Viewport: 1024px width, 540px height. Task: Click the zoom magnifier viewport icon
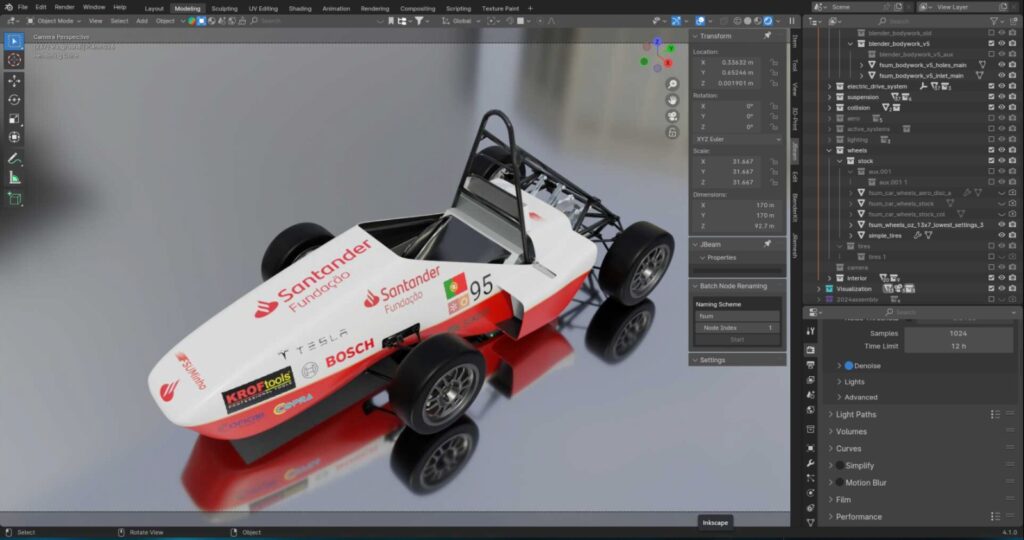[672, 84]
